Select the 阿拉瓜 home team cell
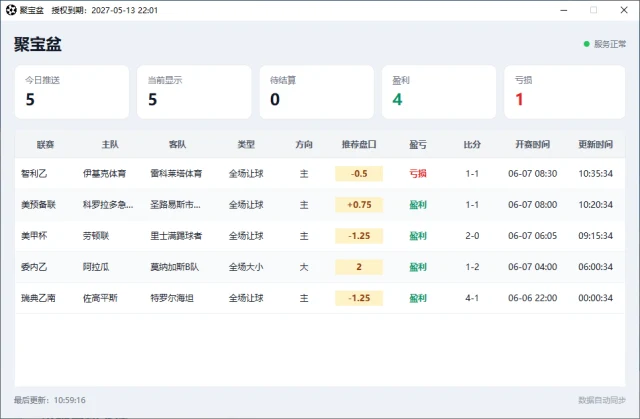Screen dimensions: 640x419 click(x=96, y=267)
